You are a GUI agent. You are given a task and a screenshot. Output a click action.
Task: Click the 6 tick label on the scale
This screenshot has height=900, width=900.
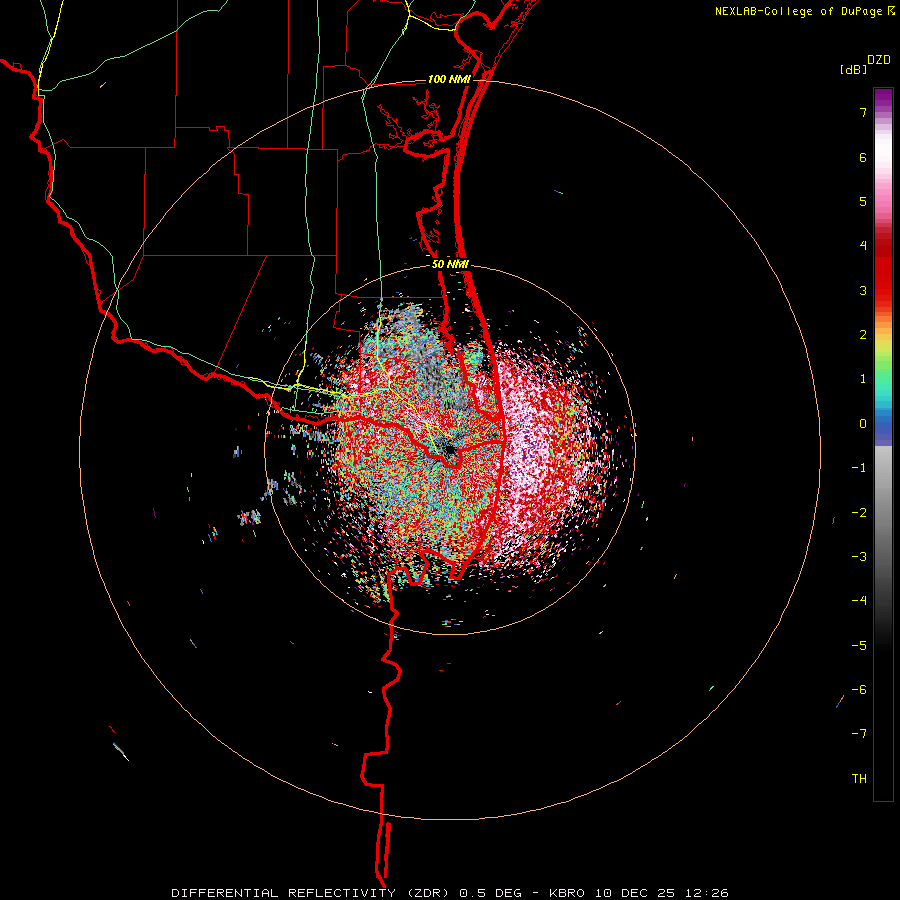pos(863,157)
